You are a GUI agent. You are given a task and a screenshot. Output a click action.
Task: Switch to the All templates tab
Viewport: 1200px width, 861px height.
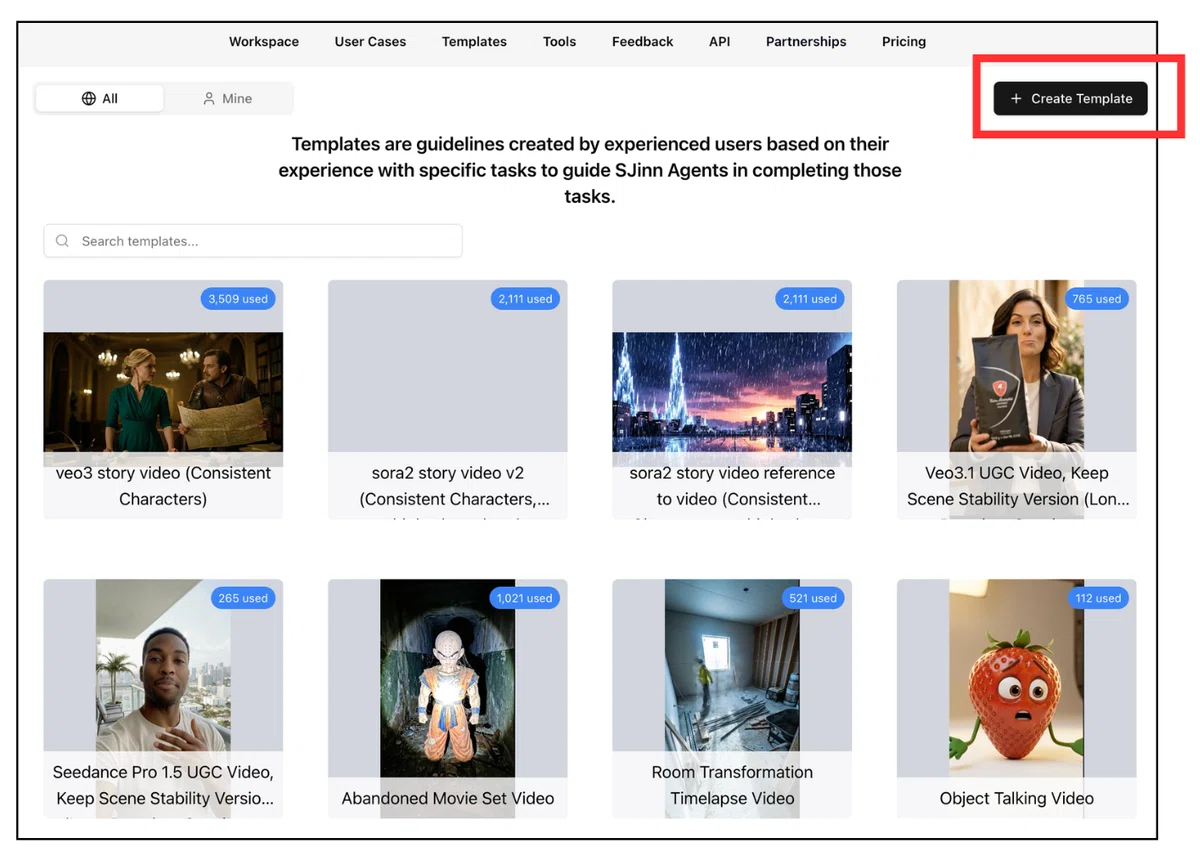click(100, 98)
